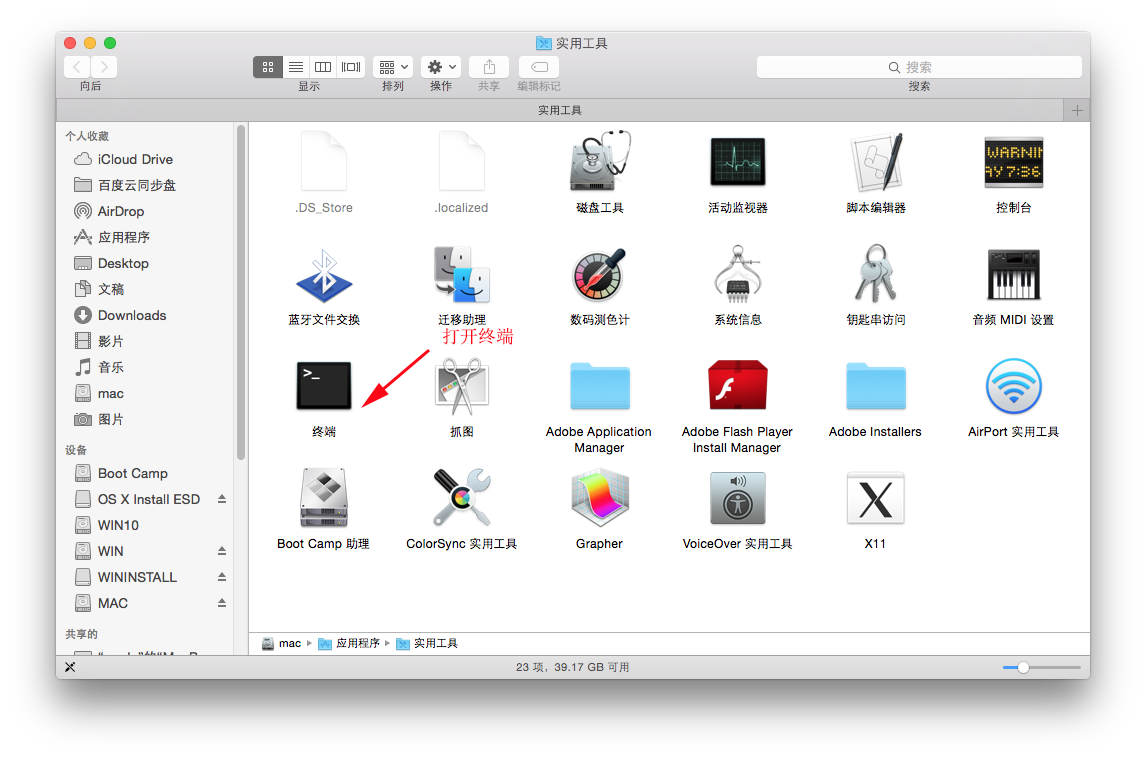This screenshot has width=1146, height=759.
Task: Select 蓝牙文件交换 Bluetooth icon
Action: 324,275
